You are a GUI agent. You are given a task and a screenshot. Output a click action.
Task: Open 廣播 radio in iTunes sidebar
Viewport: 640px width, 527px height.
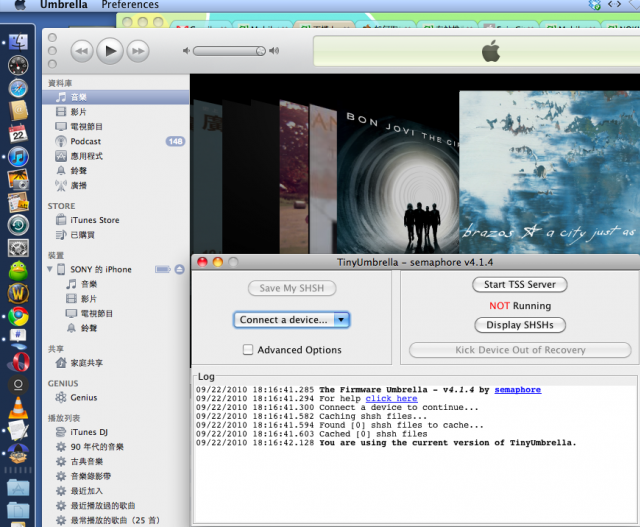(x=116, y=185)
